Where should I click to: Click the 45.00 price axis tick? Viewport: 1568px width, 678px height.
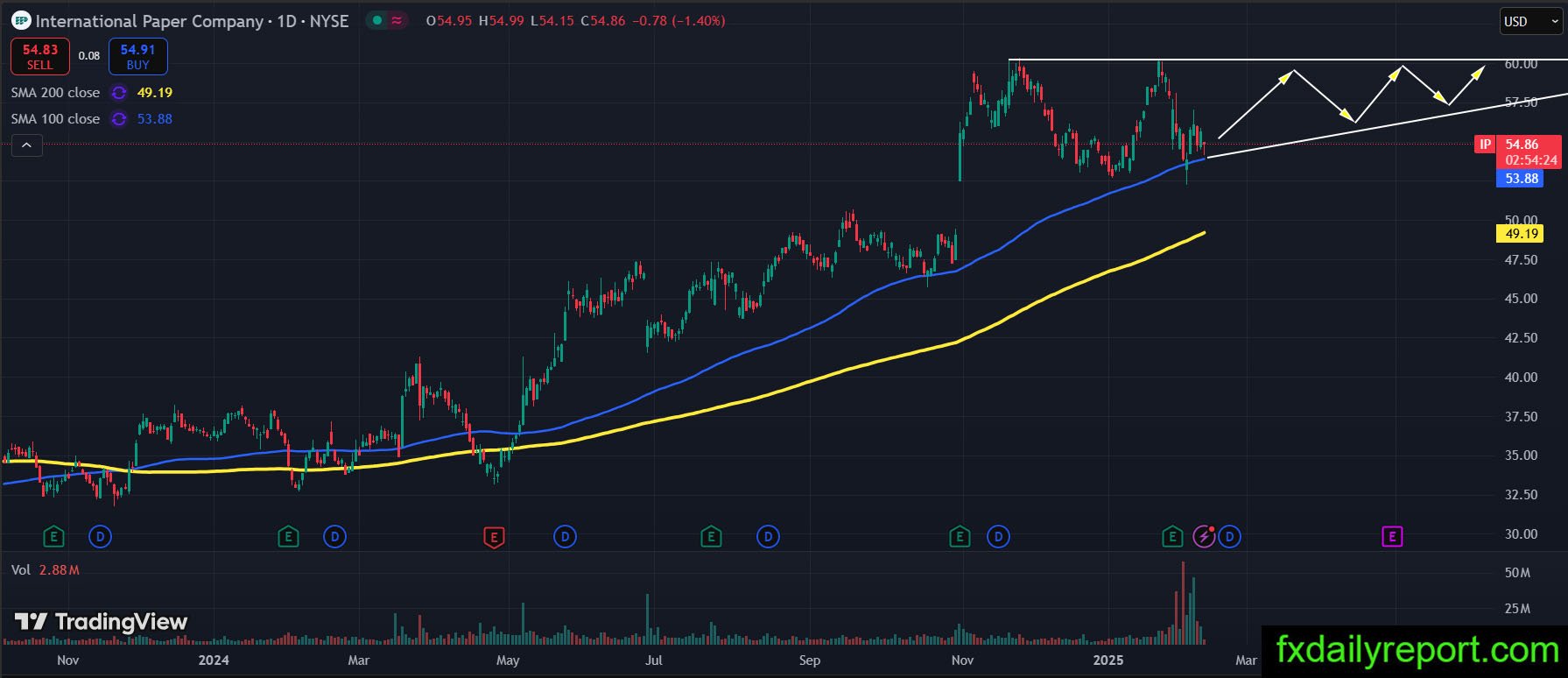pyautogui.click(x=1521, y=299)
